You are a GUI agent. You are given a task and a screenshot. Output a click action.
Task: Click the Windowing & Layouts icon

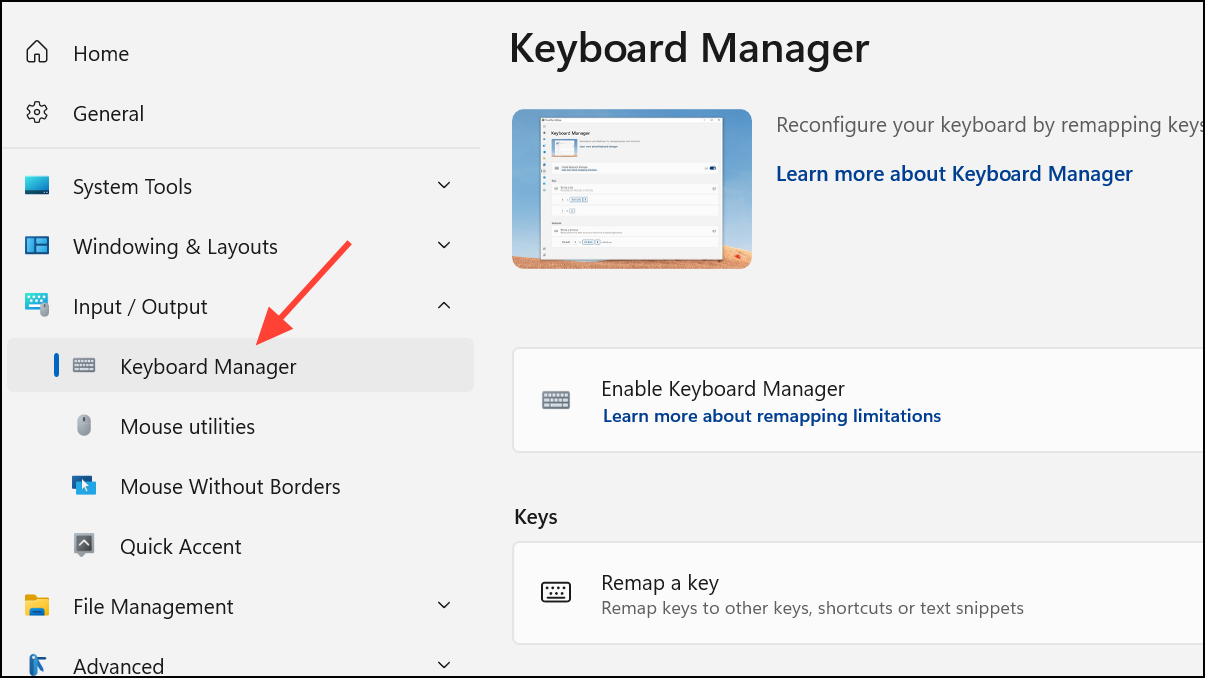coord(37,246)
